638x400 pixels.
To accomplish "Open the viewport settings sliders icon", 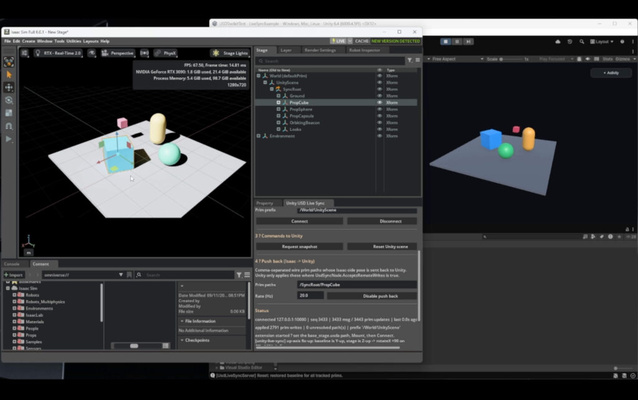I will point(24,53).
